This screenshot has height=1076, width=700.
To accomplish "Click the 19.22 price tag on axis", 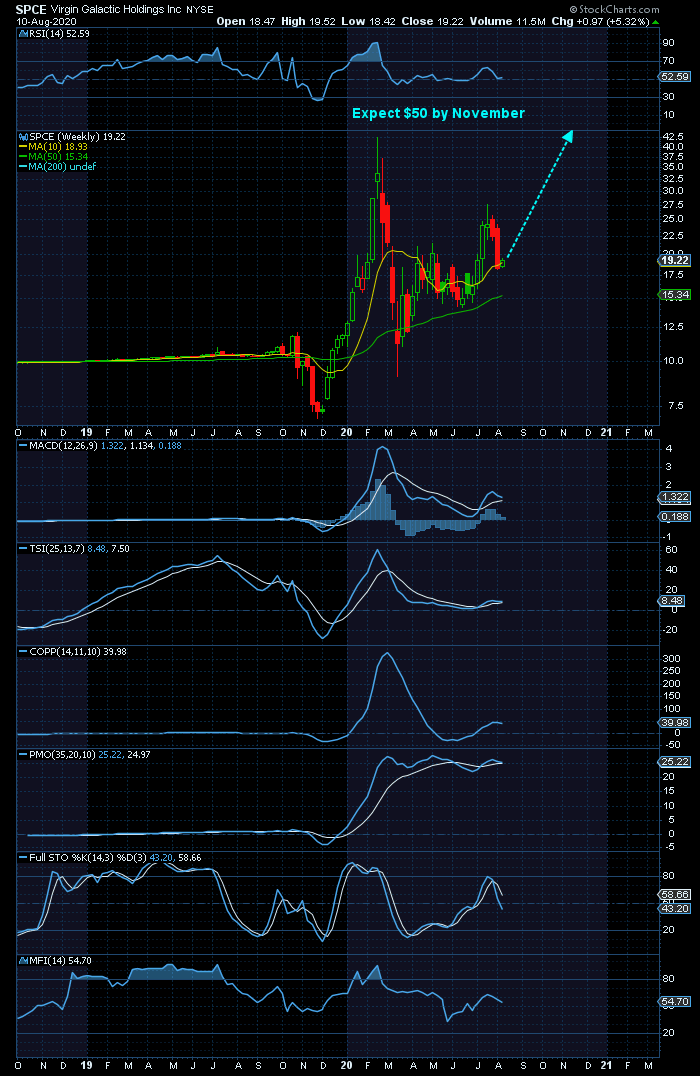I will 675,260.
